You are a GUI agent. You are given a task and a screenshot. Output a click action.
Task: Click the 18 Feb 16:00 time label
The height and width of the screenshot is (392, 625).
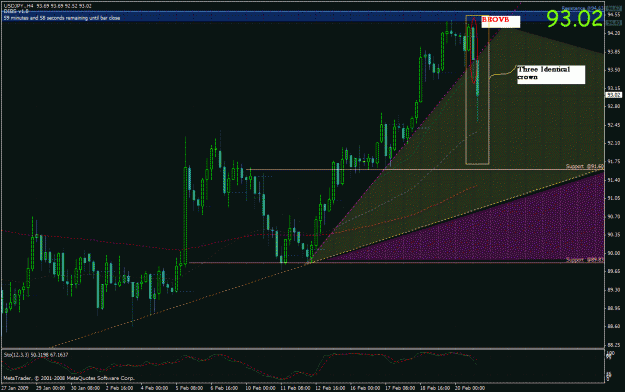coord(435,388)
